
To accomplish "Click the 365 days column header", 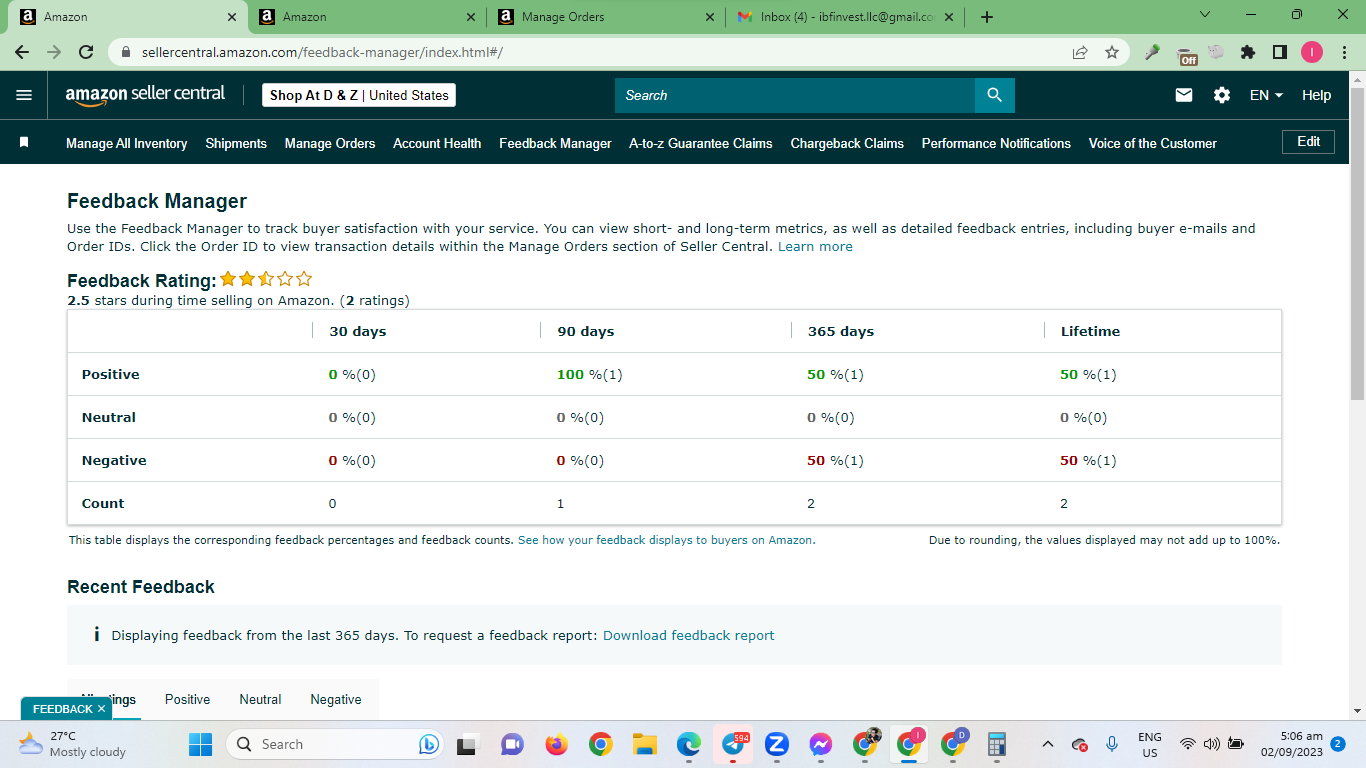I will (x=841, y=331).
